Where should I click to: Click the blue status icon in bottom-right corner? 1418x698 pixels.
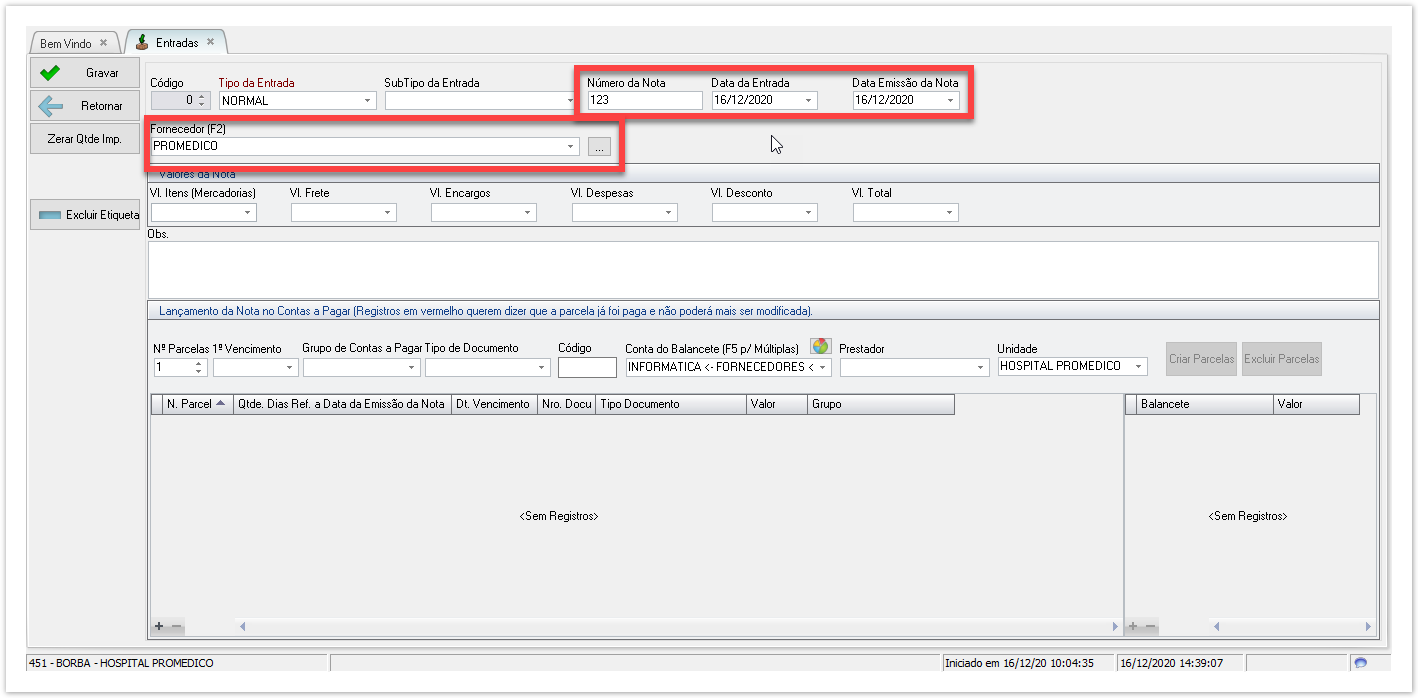point(1359,662)
